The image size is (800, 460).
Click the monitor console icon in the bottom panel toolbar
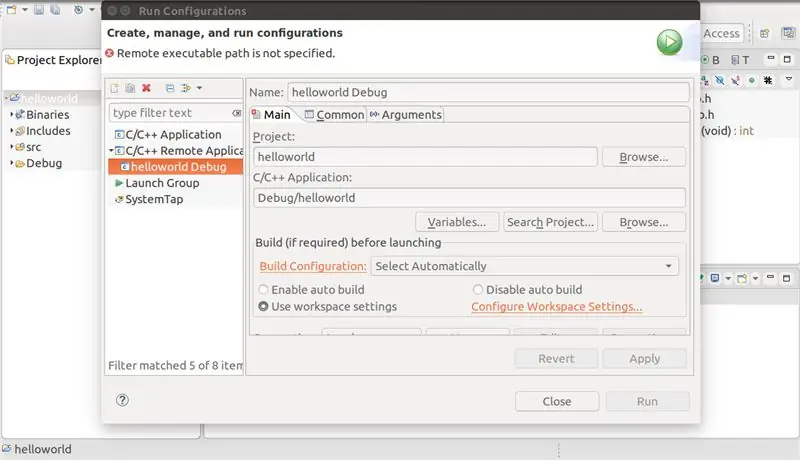[715, 278]
